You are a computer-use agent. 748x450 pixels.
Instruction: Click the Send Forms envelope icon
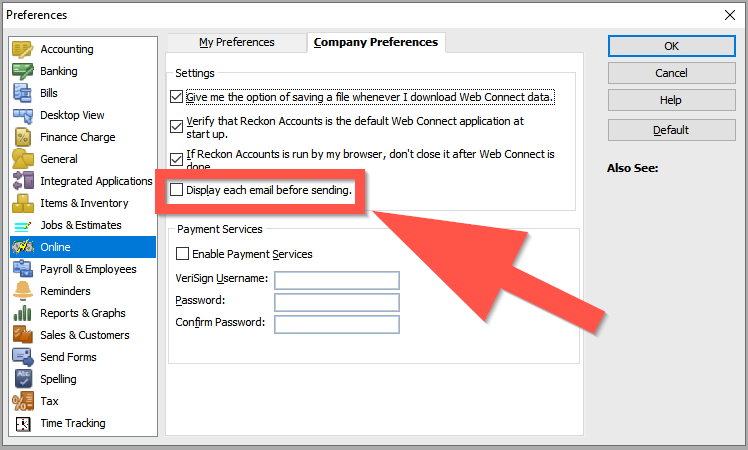pos(22,357)
